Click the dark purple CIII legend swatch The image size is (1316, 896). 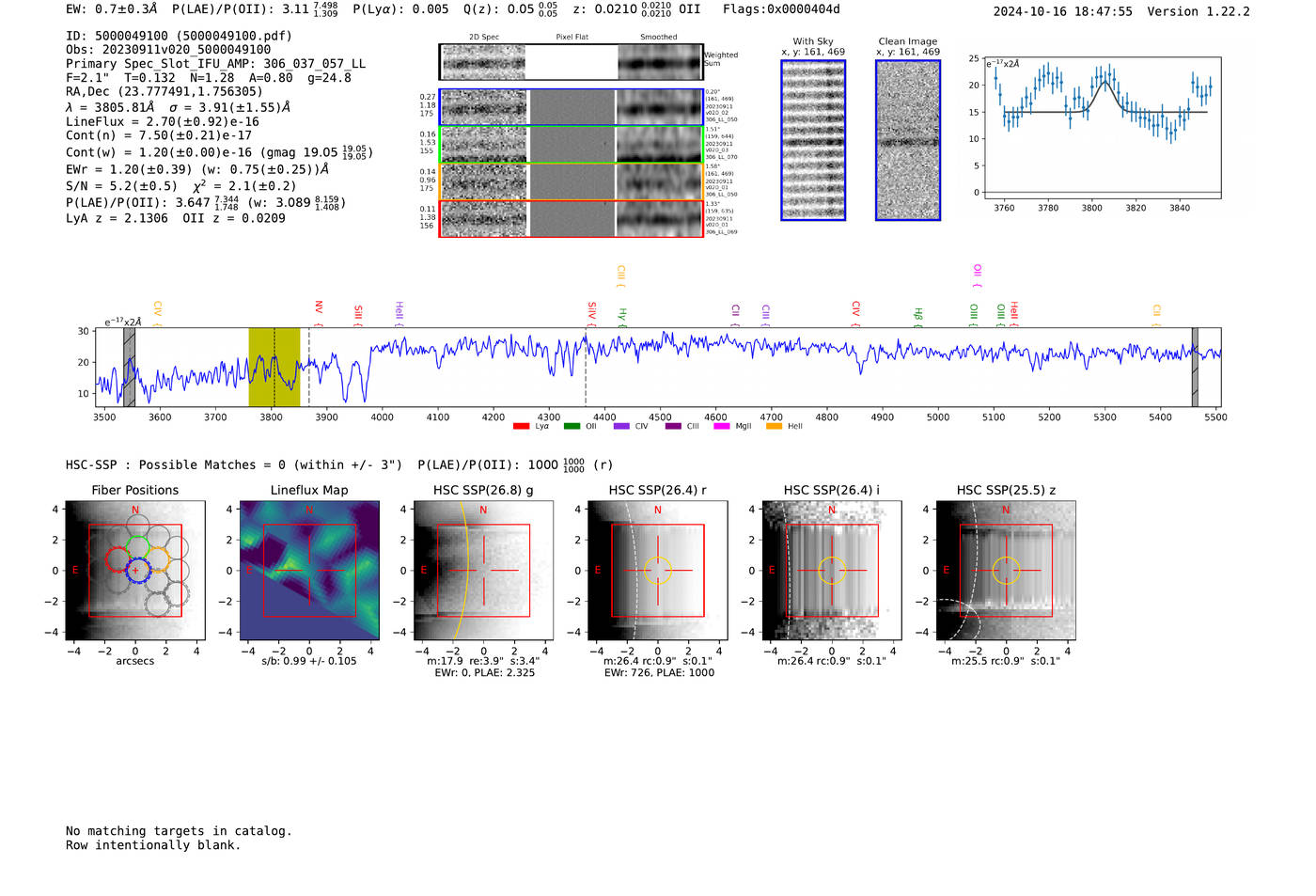673,426
